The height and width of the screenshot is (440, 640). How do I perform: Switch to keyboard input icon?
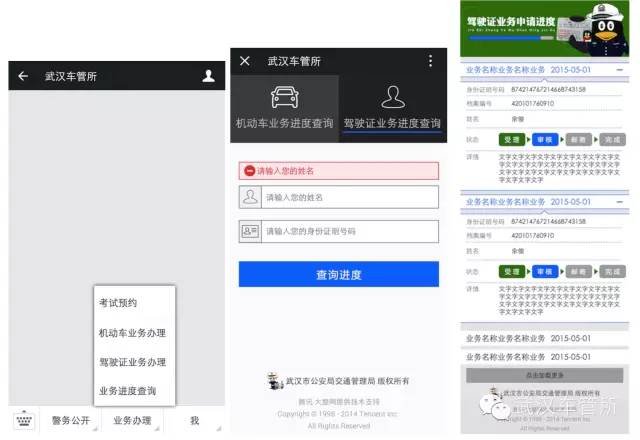pos(24,420)
